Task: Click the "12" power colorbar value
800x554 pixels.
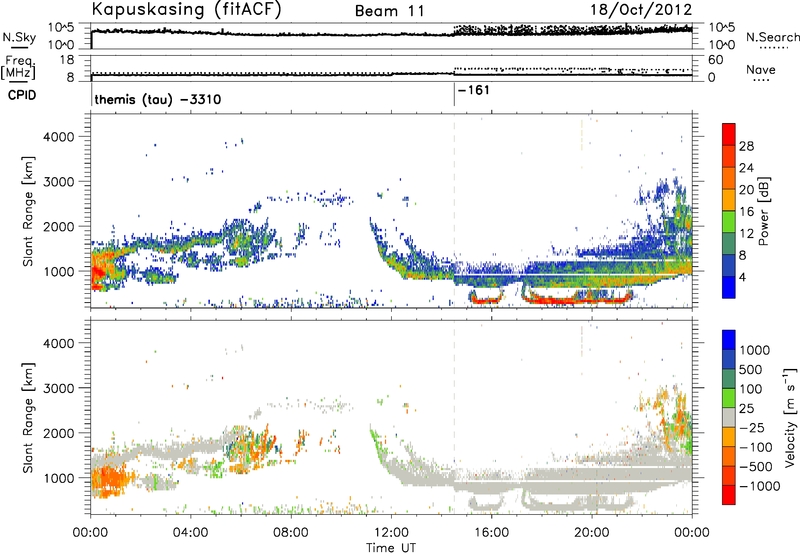Action: (746, 234)
